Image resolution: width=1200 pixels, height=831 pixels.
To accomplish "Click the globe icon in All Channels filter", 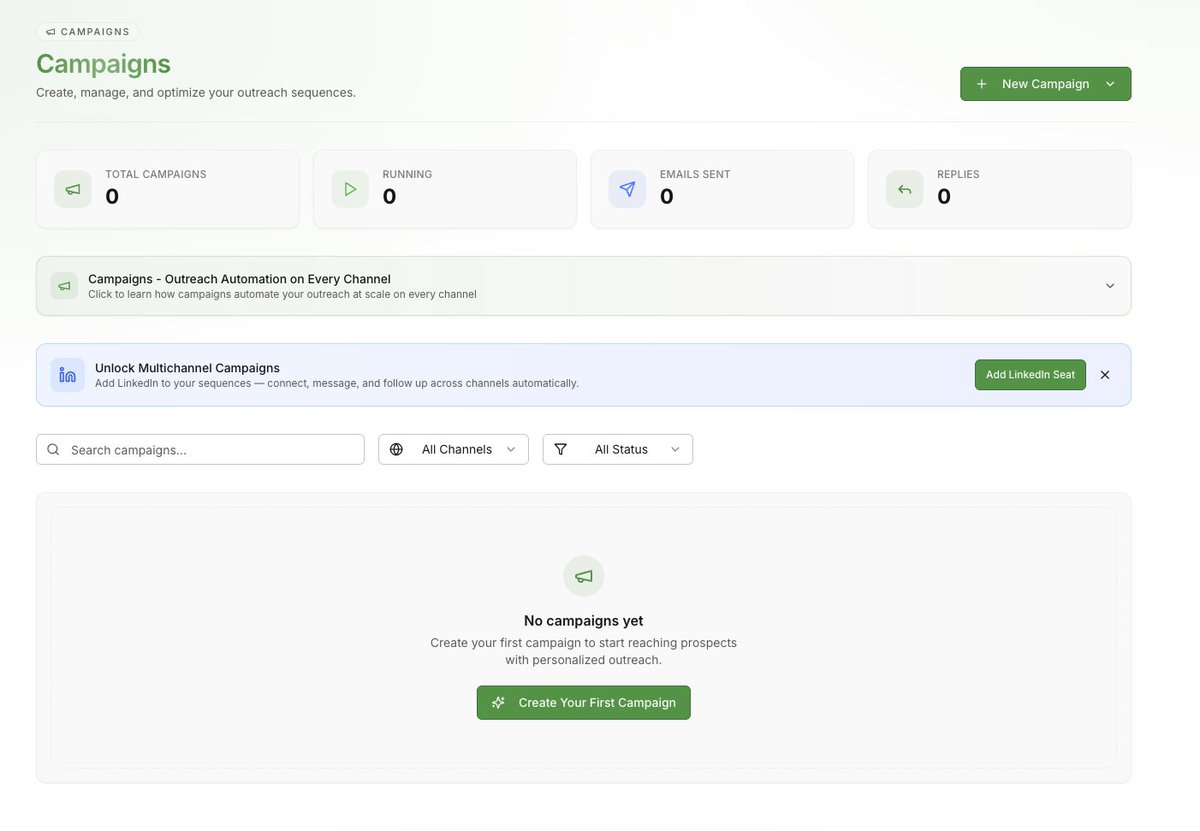I will (x=396, y=449).
